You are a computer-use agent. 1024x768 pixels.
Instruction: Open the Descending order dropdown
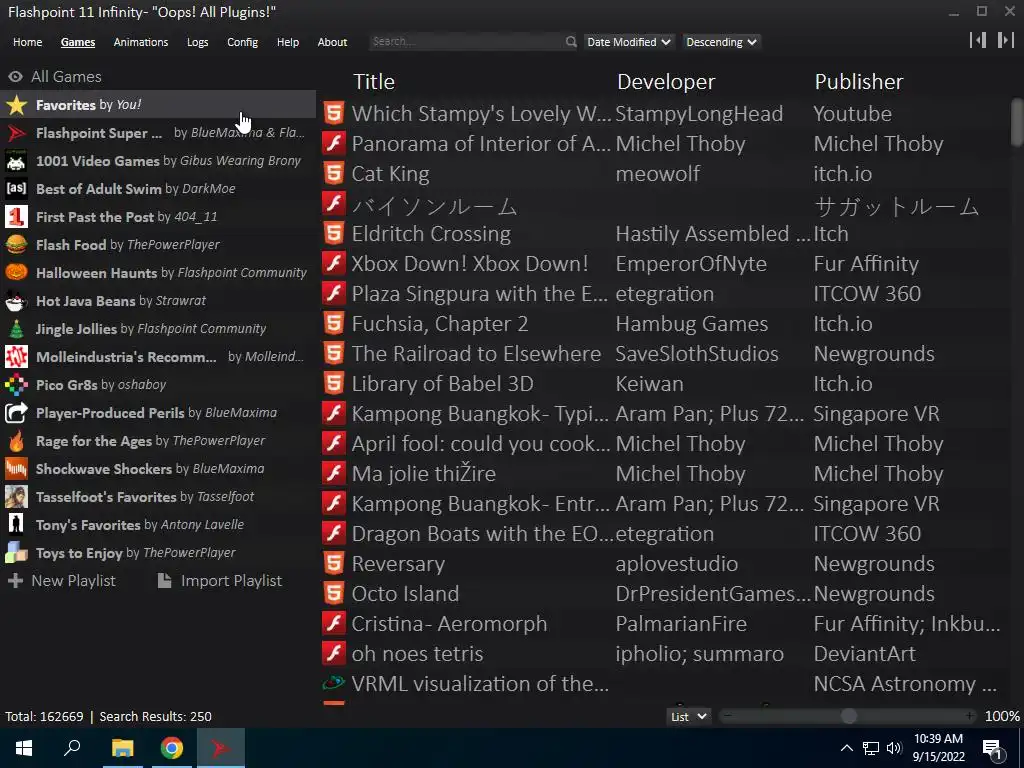[722, 42]
